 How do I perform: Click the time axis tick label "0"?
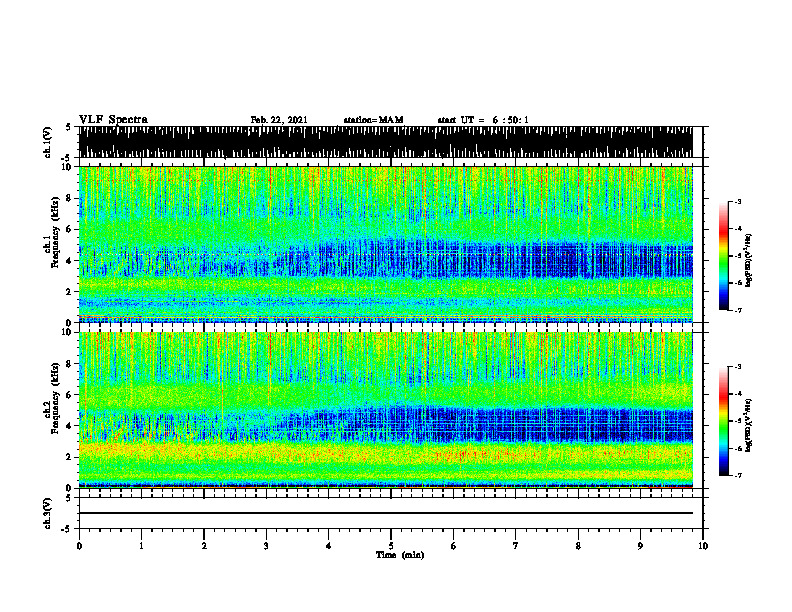coord(79,546)
